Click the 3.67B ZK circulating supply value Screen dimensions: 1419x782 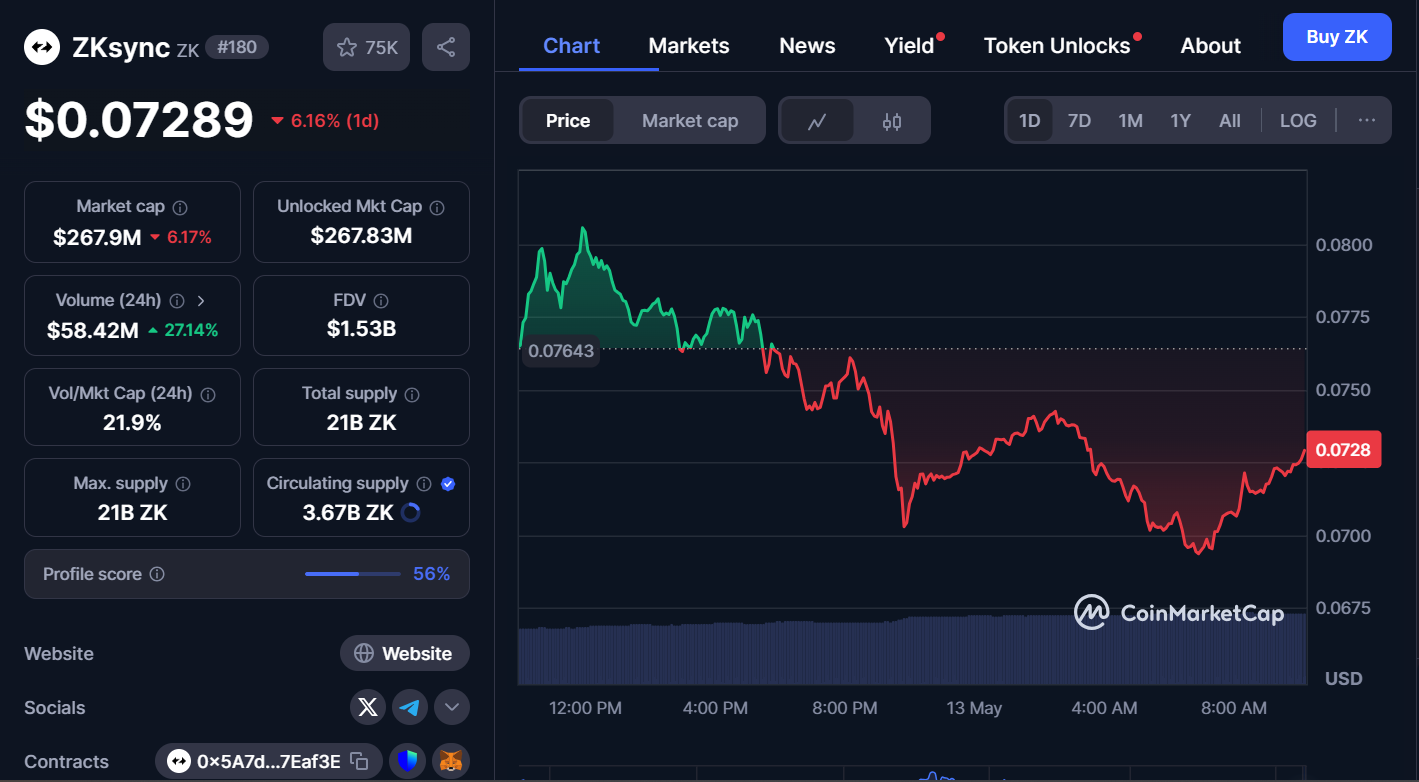348,512
